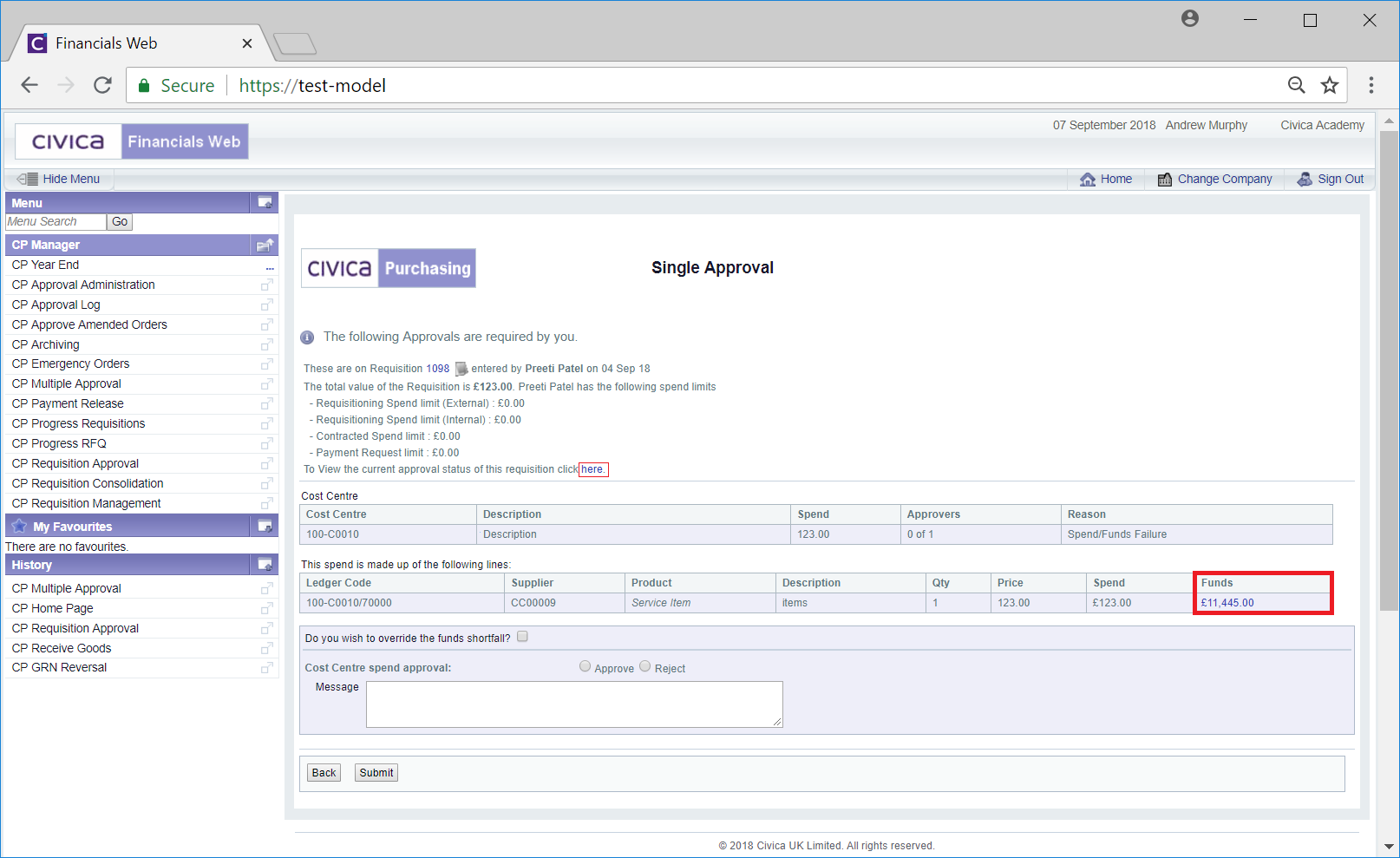The height and width of the screenshot is (858, 1400).
Task: Open CP Approve Amended Orders menu item
Action: click(89, 324)
